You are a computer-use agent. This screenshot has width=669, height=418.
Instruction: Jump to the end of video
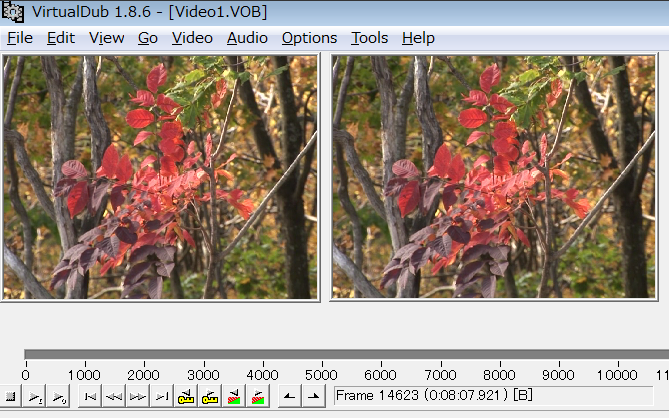(162, 397)
